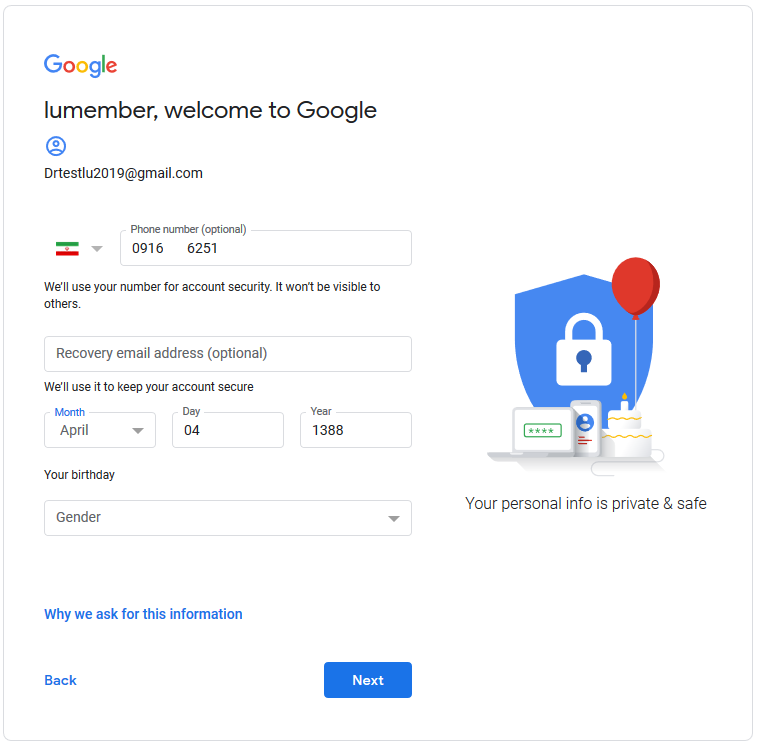Click the birthday cake illustration

[627, 428]
